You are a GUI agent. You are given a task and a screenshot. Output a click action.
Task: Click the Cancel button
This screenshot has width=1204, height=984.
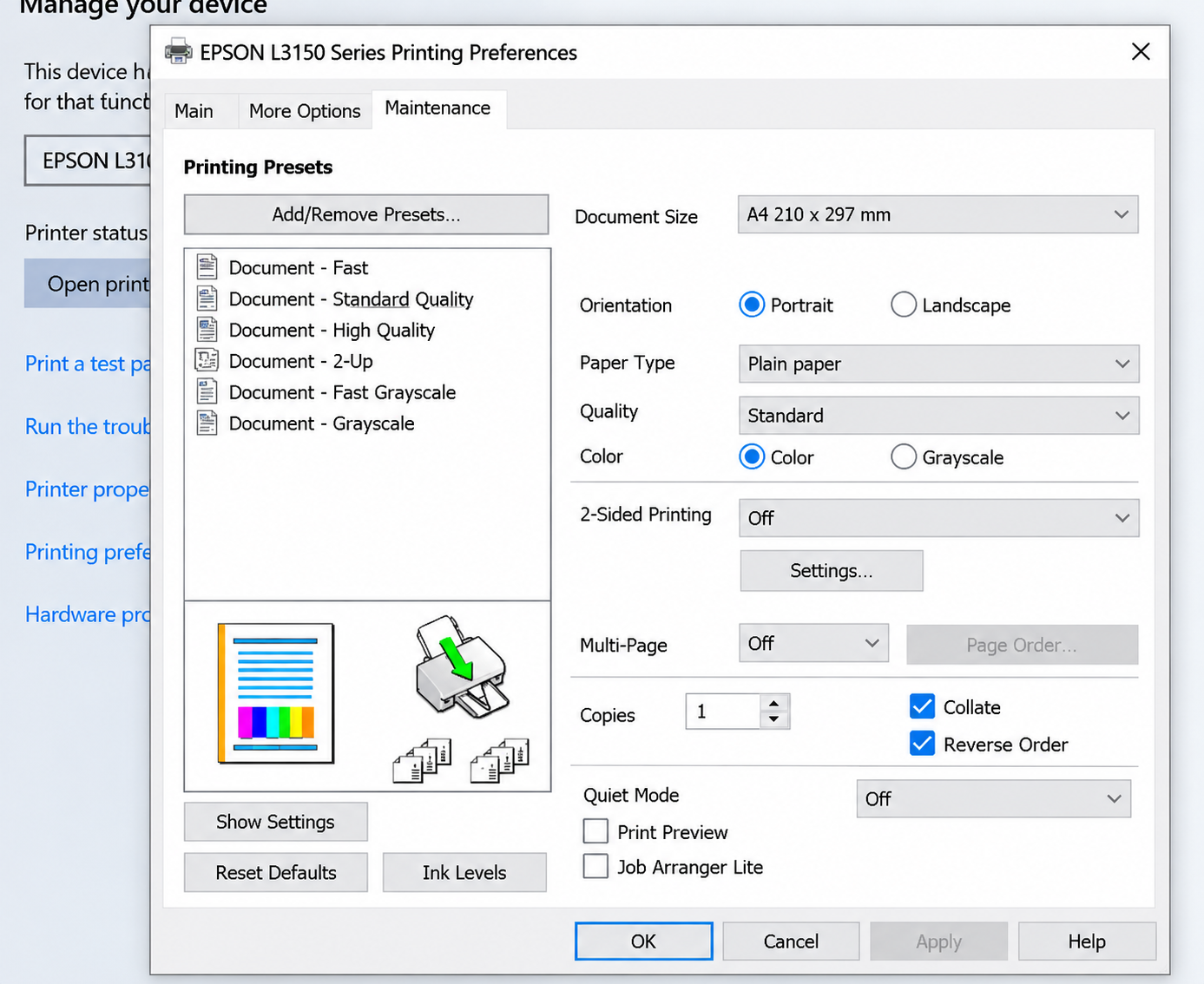coord(791,941)
